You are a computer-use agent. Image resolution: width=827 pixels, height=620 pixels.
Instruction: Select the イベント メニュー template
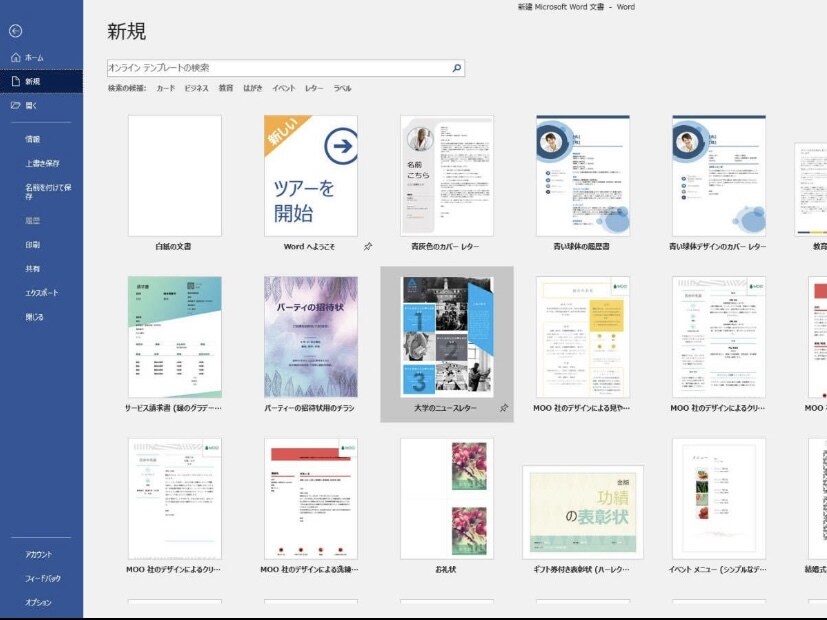pyautogui.click(x=719, y=498)
